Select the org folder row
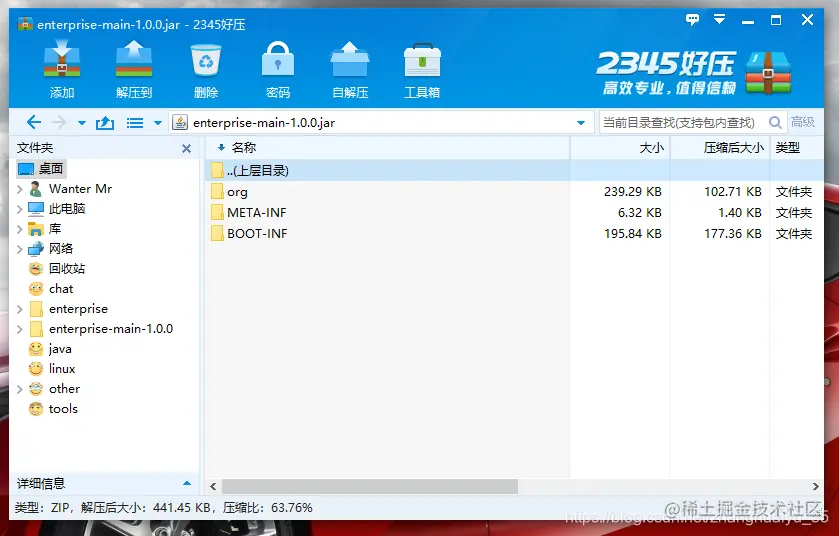The width and height of the screenshot is (839, 536). [x=514, y=192]
